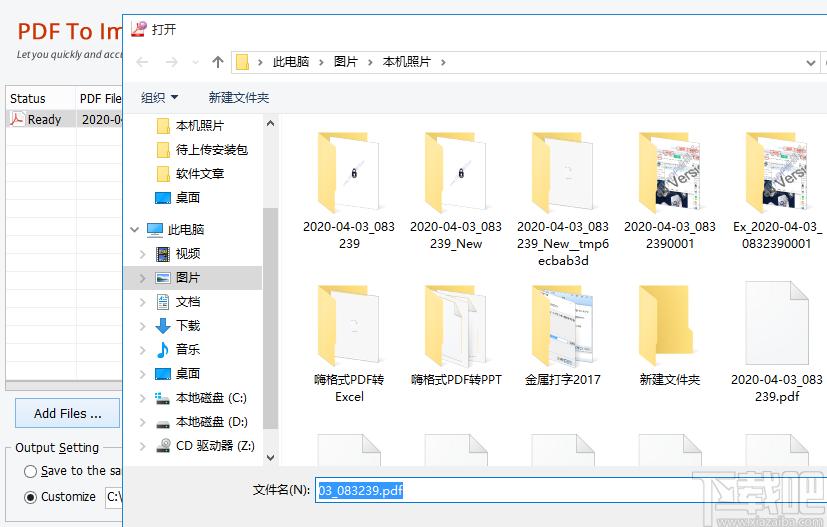827x527 pixels.
Task: Click the 新建文件夹 toolbar button
Action: coord(238,98)
